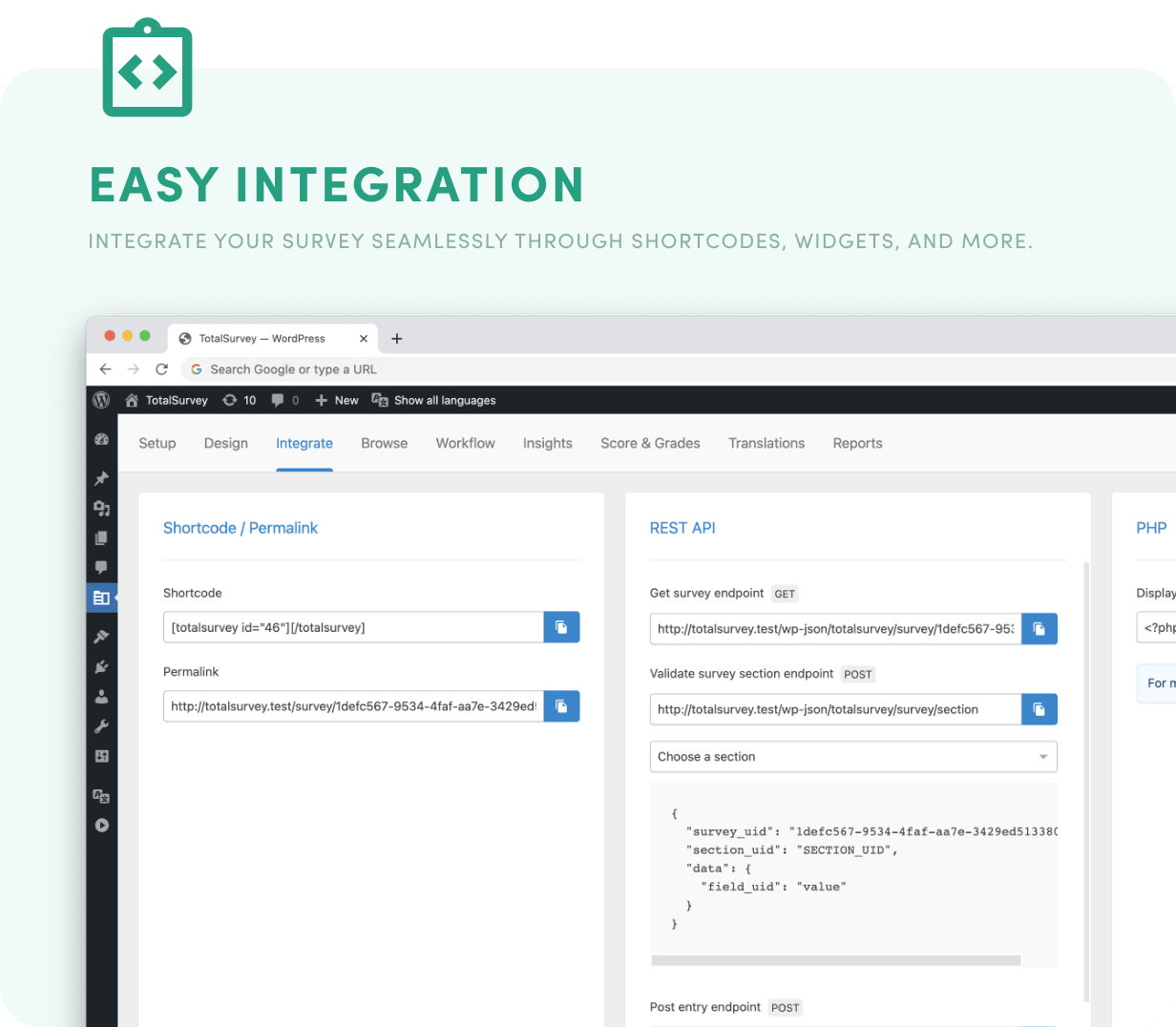Screen dimensions: 1176x1027
Task: Click the POST badge beside Validate survey section
Action: [858, 674]
